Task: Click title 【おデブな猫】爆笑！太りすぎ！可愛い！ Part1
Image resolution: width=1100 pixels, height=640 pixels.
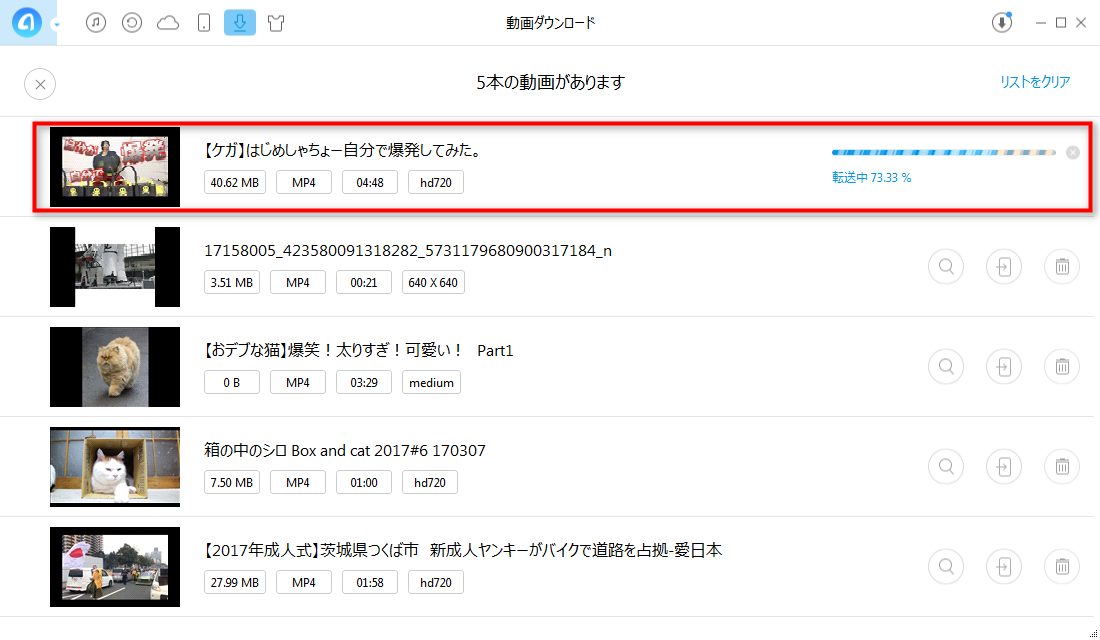Action: (x=358, y=350)
